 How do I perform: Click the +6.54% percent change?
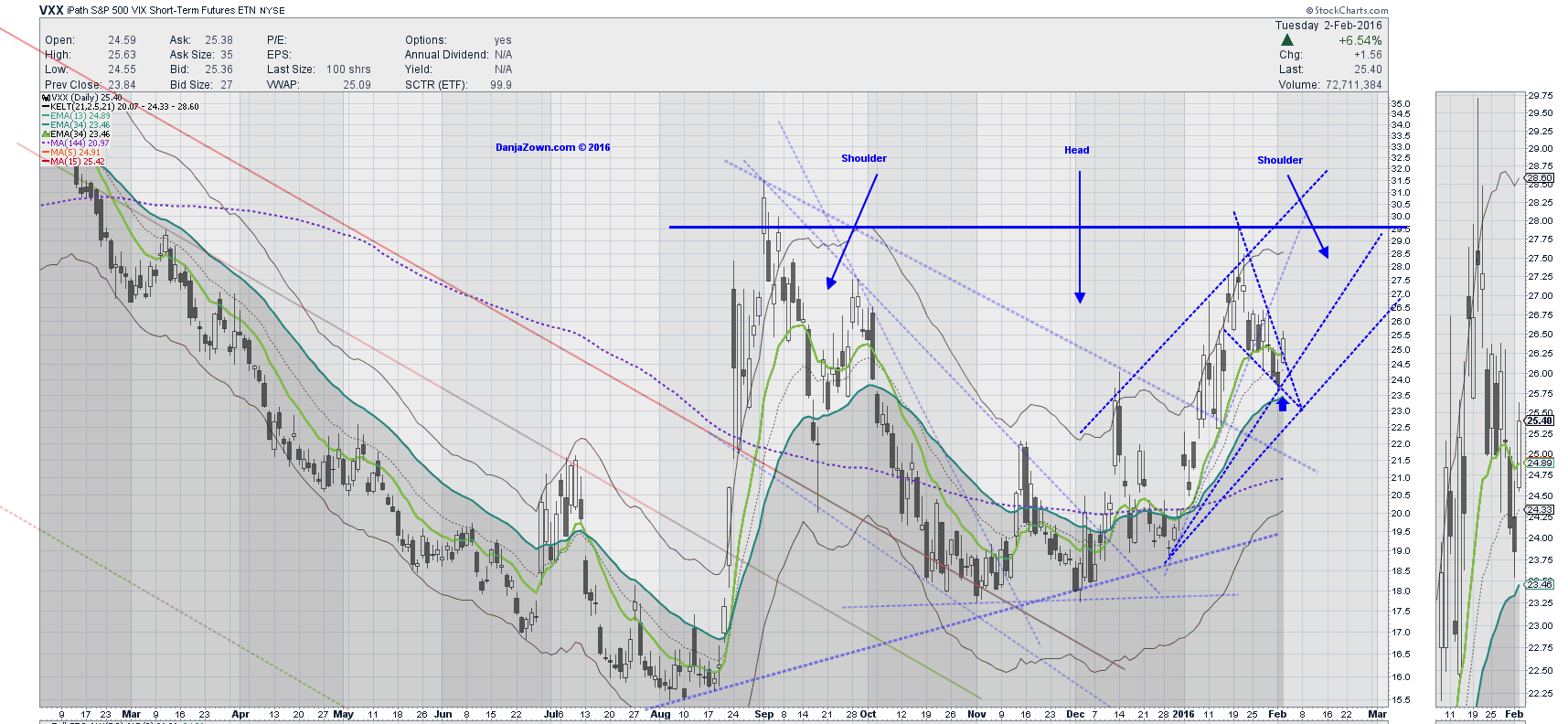coord(1360,40)
